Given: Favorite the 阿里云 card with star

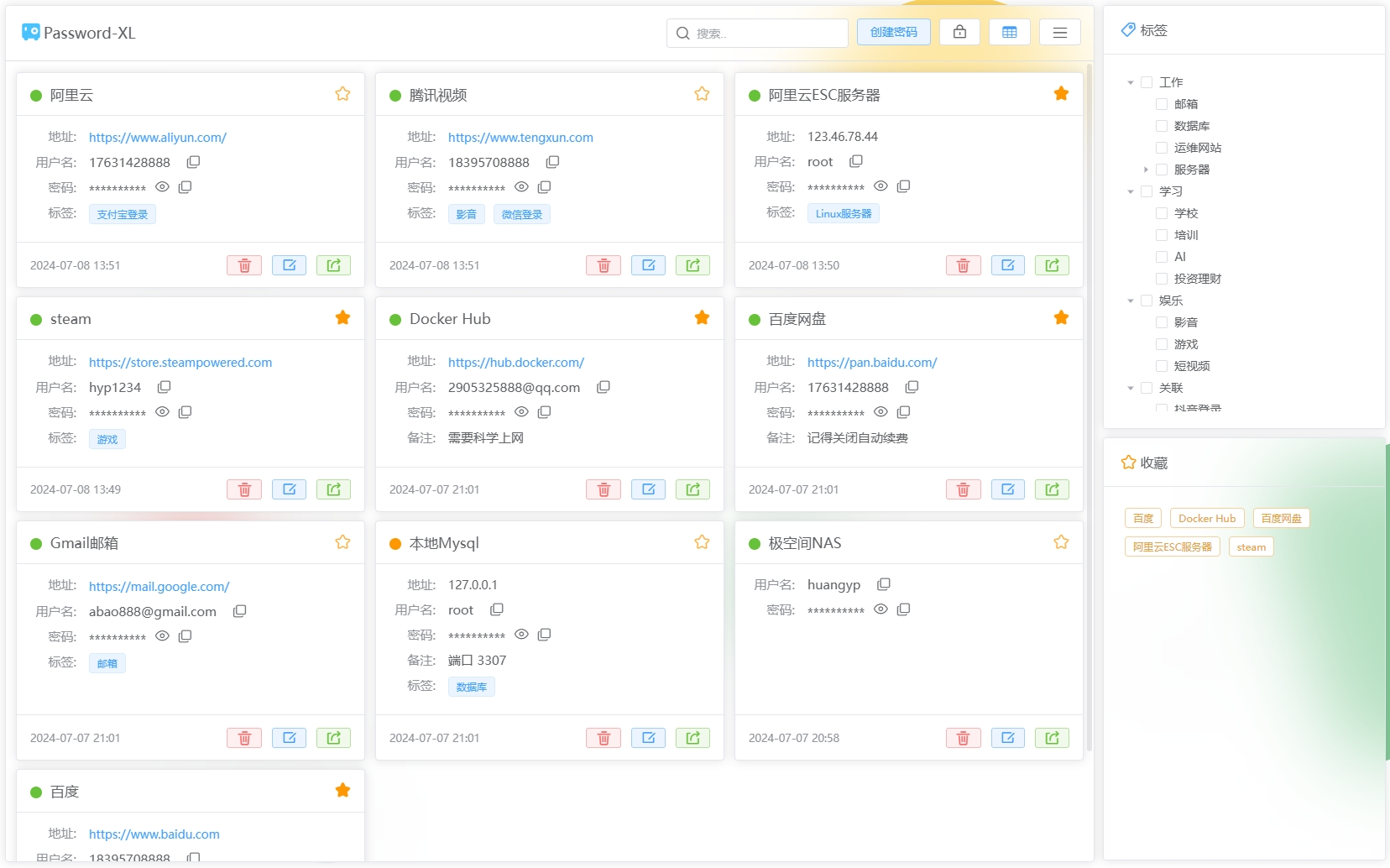Looking at the screenshot, I should point(342,94).
